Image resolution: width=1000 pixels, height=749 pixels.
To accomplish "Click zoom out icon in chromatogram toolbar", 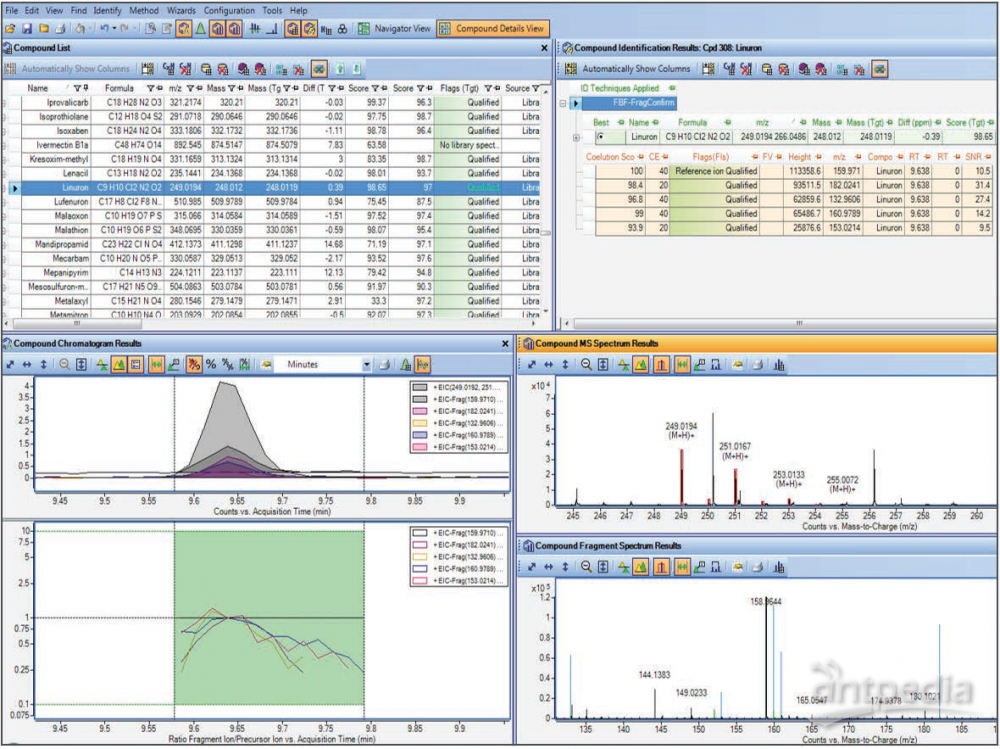I will (63, 365).
